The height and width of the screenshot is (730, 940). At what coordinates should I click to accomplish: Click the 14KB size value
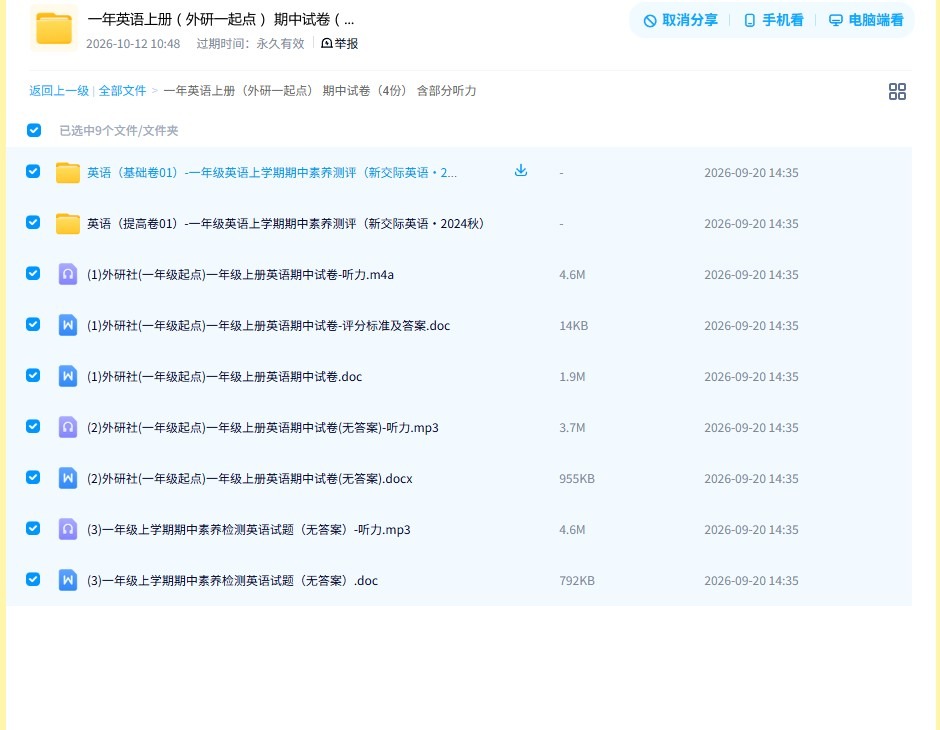573,325
